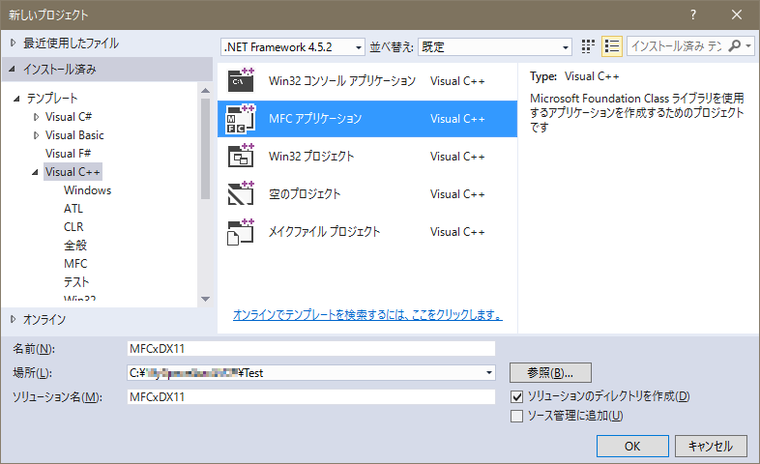Click the tree scrollbar up arrow
Screen dimensions: 760x464
click(205, 91)
